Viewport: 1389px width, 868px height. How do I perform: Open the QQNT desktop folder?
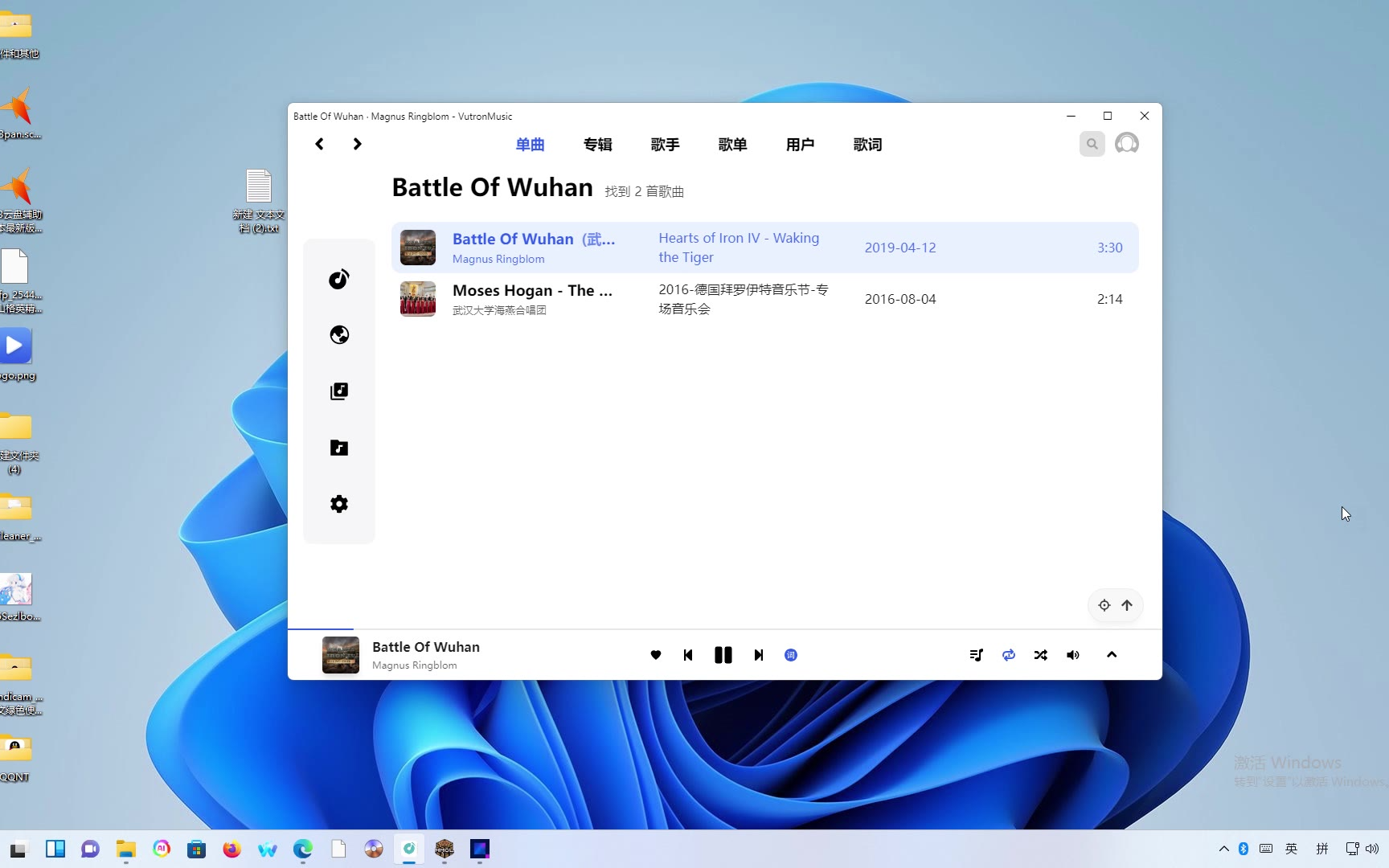(x=15, y=759)
